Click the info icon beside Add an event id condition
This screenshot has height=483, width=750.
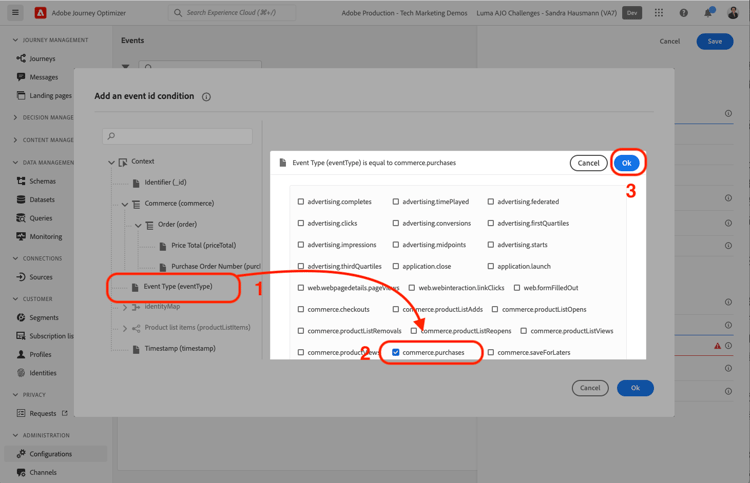click(x=206, y=97)
